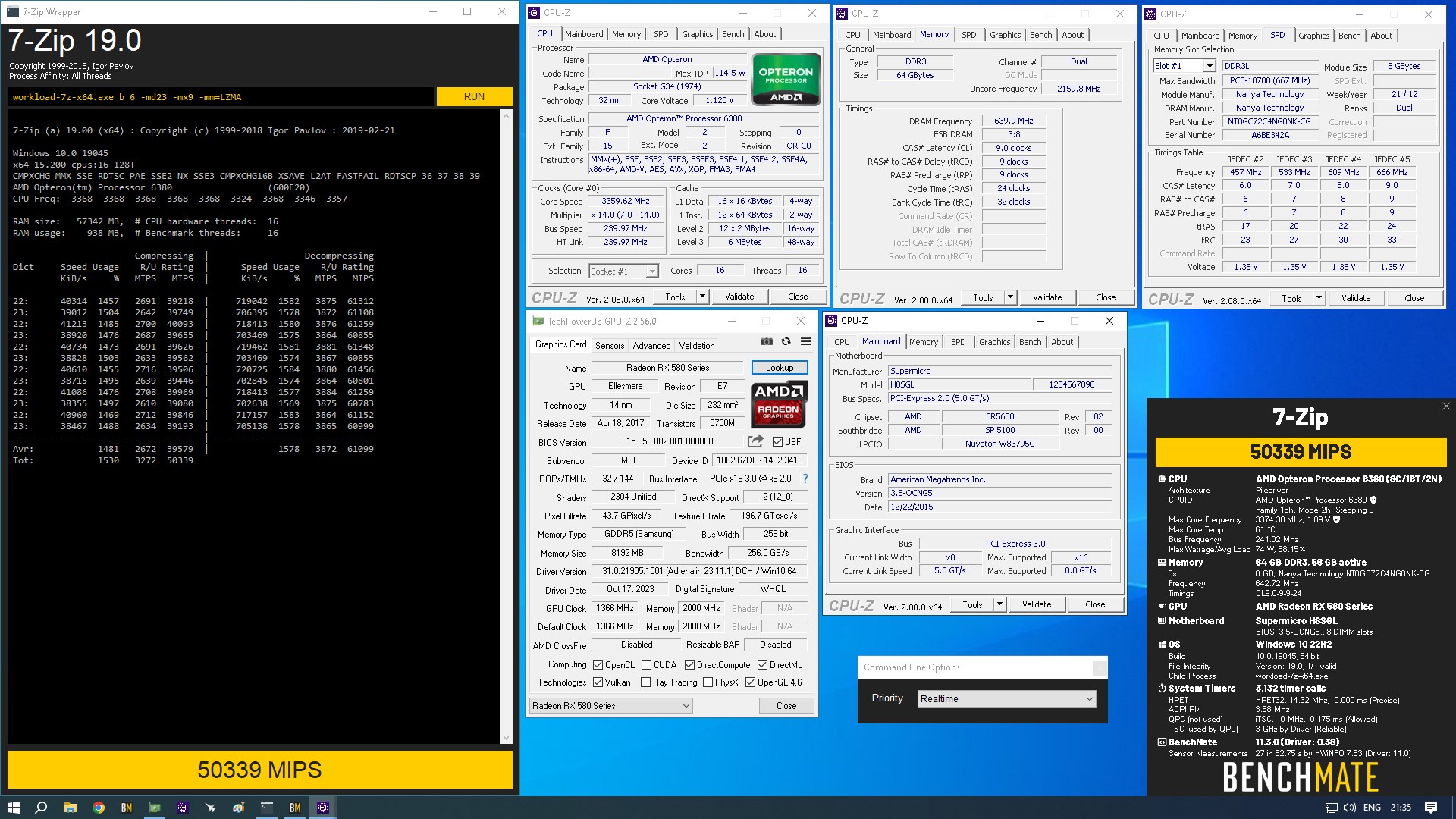1456x819 pixels.
Task: Click the system clock showing 21:35
Action: [x=1401, y=808]
